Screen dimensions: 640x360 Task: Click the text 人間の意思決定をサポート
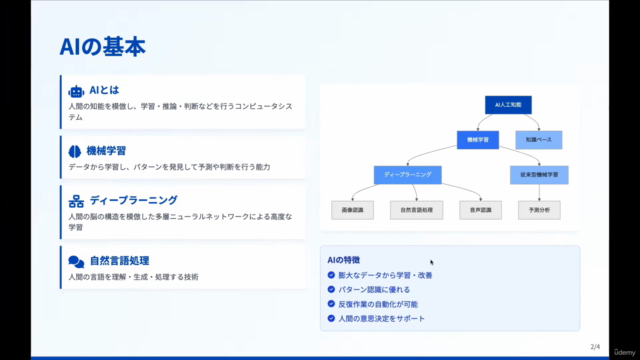pyautogui.click(x=382, y=318)
